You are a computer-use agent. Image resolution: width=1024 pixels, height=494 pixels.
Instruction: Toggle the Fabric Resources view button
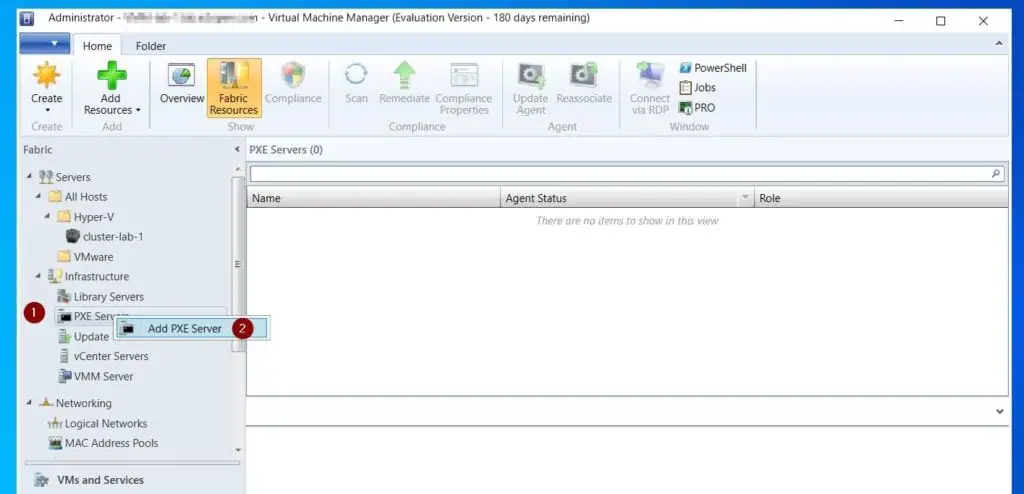click(x=234, y=88)
